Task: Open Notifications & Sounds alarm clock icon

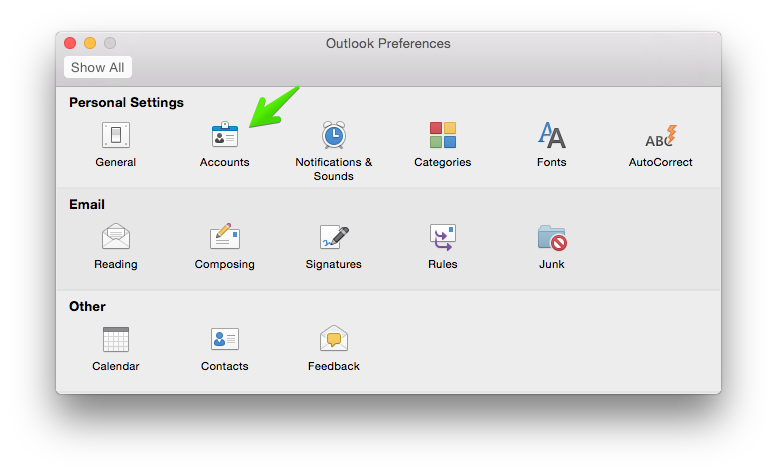Action: point(333,135)
